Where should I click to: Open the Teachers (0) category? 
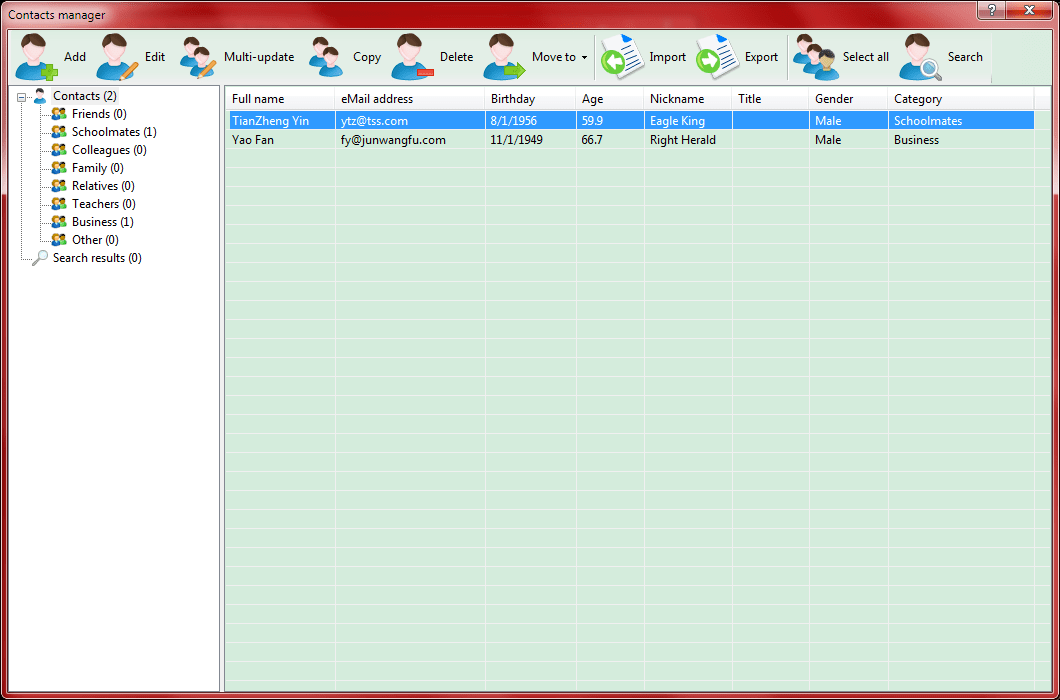click(103, 204)
